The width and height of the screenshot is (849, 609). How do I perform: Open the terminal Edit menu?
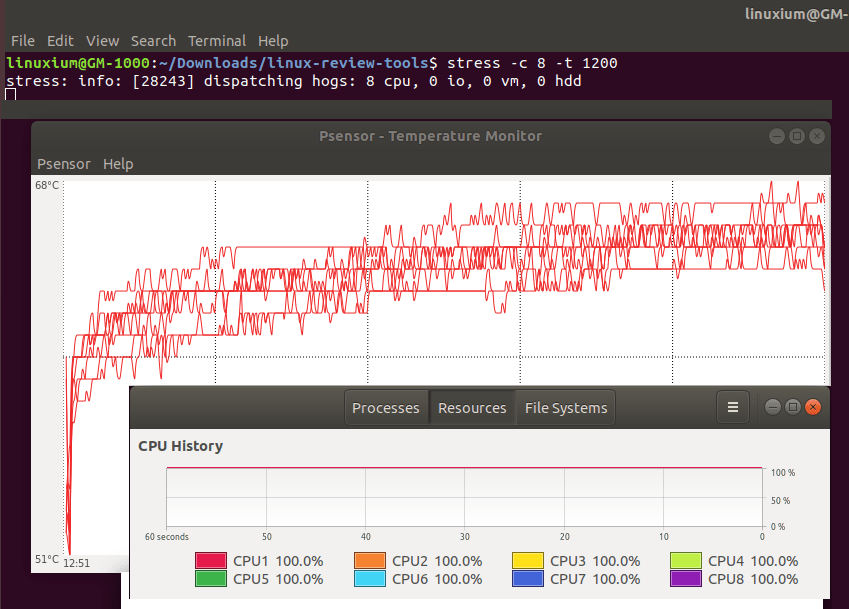click(x=60, y=41)
